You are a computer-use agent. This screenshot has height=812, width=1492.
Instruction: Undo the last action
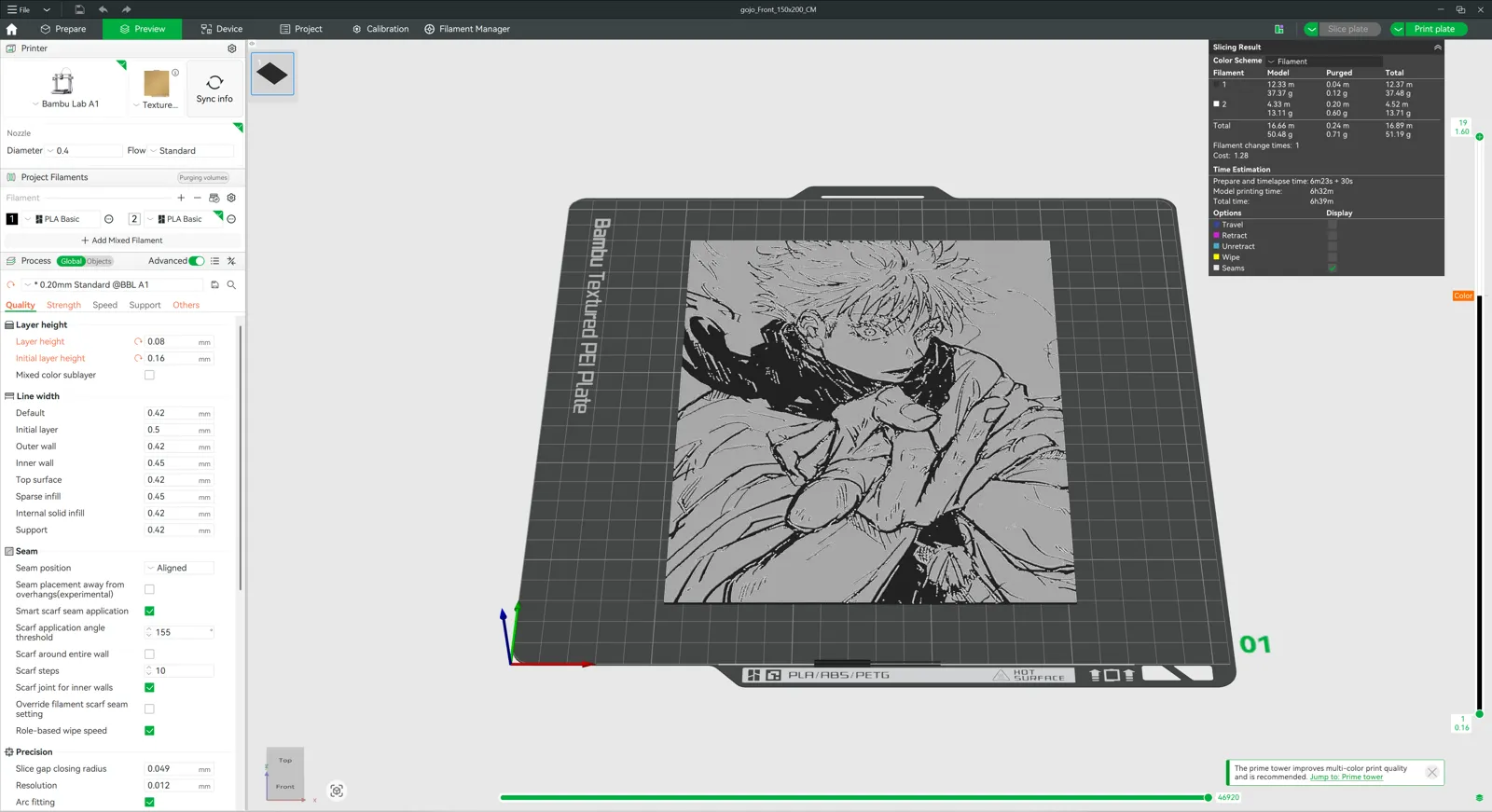click(x=103, y=9)
